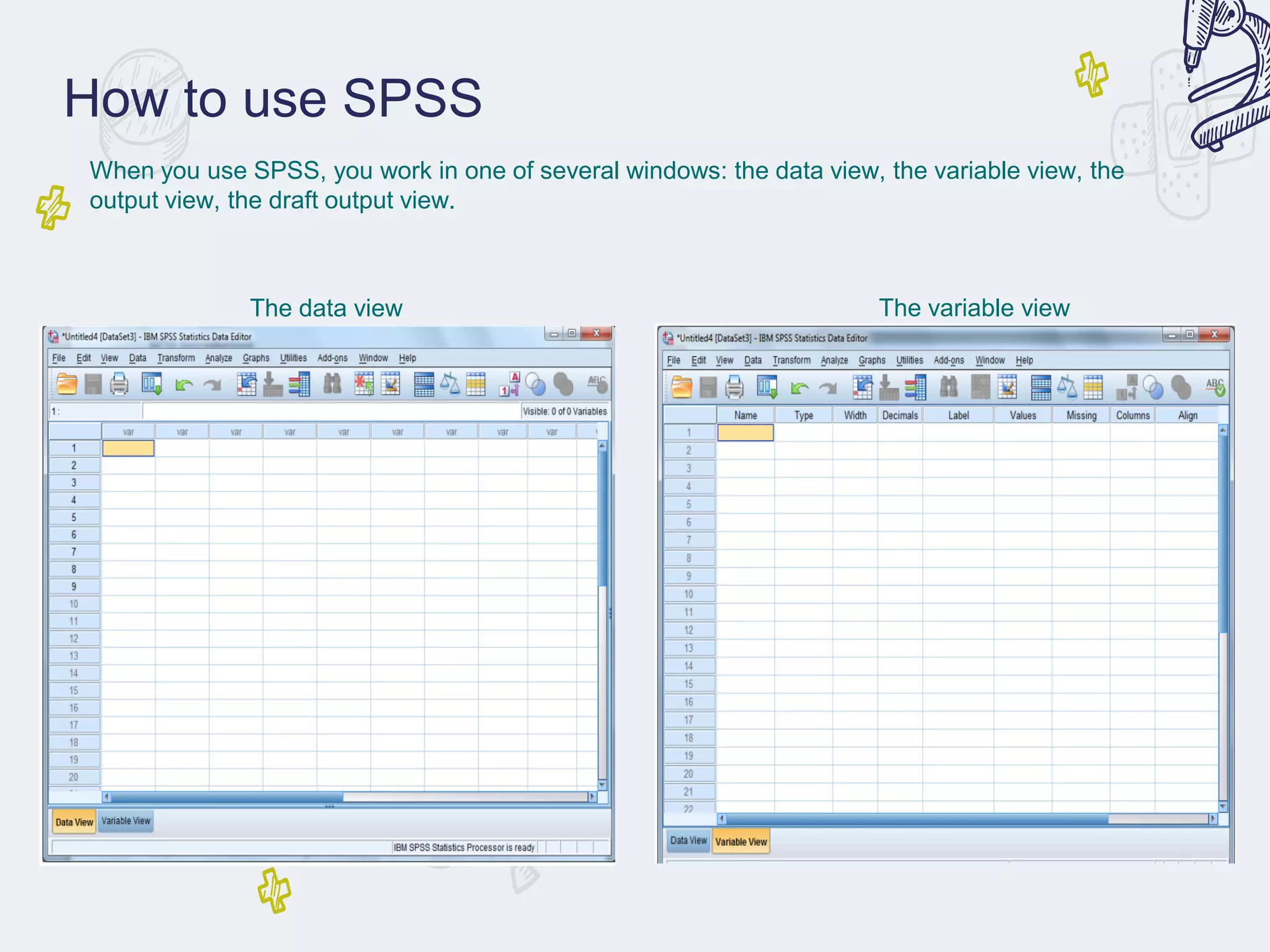Click Name column header in variable view
This screenshot has height=952, width=1270.
point(745,415)
